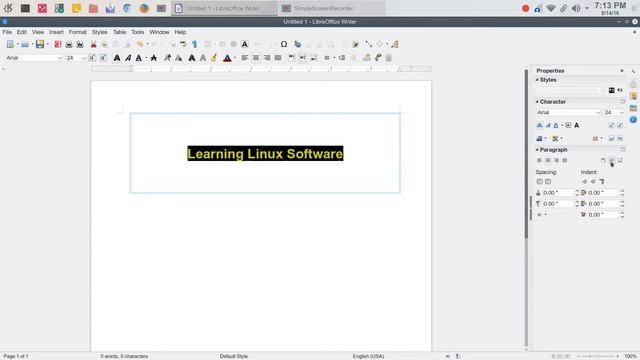640x360 pixels.
Task: Increase paragraph spacing in the sidebar Spacing row
Action: [540, 182]
